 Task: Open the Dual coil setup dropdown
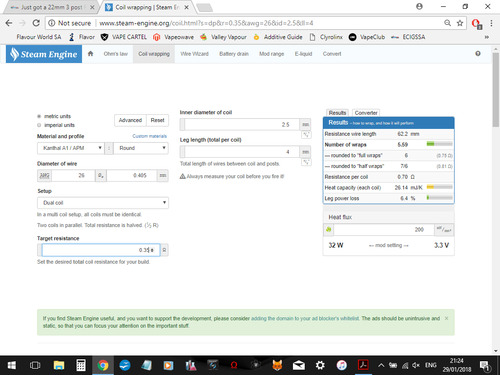coord(103,203)
